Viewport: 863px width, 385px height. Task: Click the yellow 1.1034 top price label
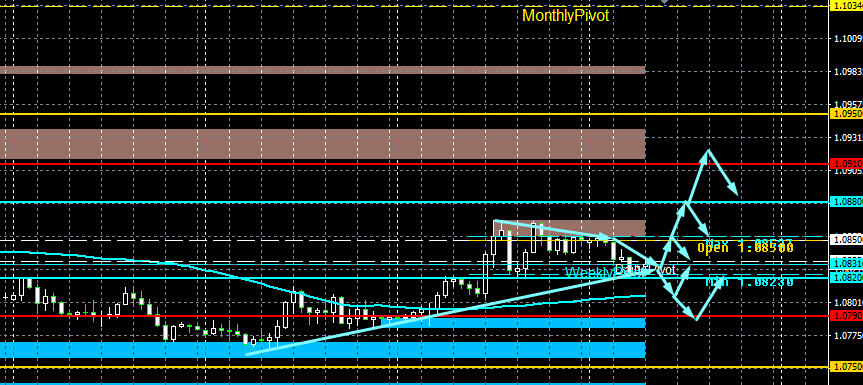point(846,6)
